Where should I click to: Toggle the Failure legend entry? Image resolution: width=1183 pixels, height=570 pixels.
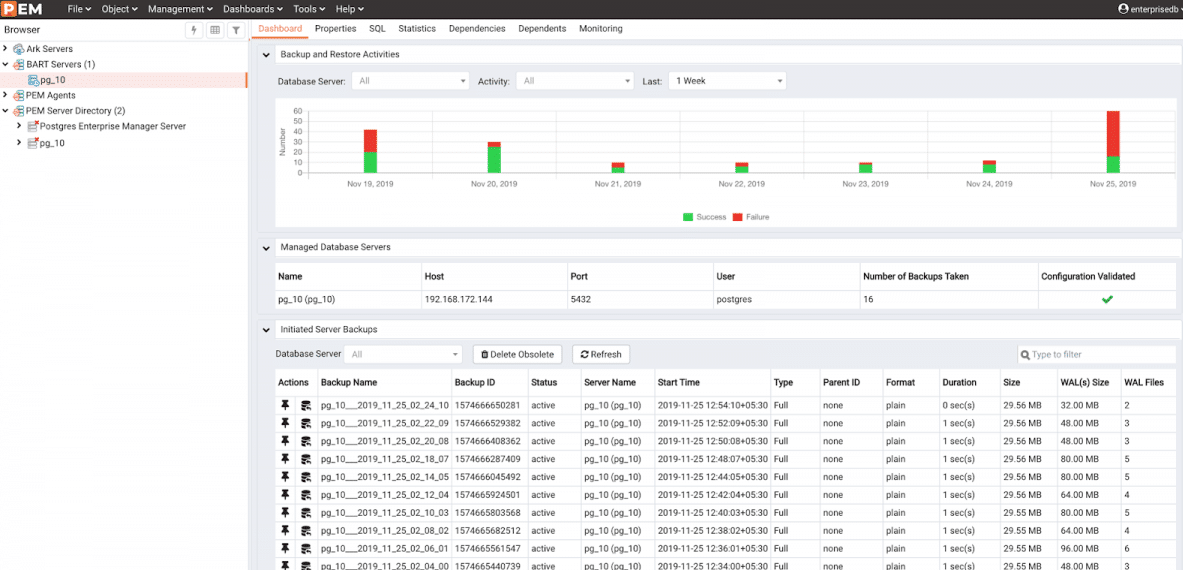coord(751,217)
